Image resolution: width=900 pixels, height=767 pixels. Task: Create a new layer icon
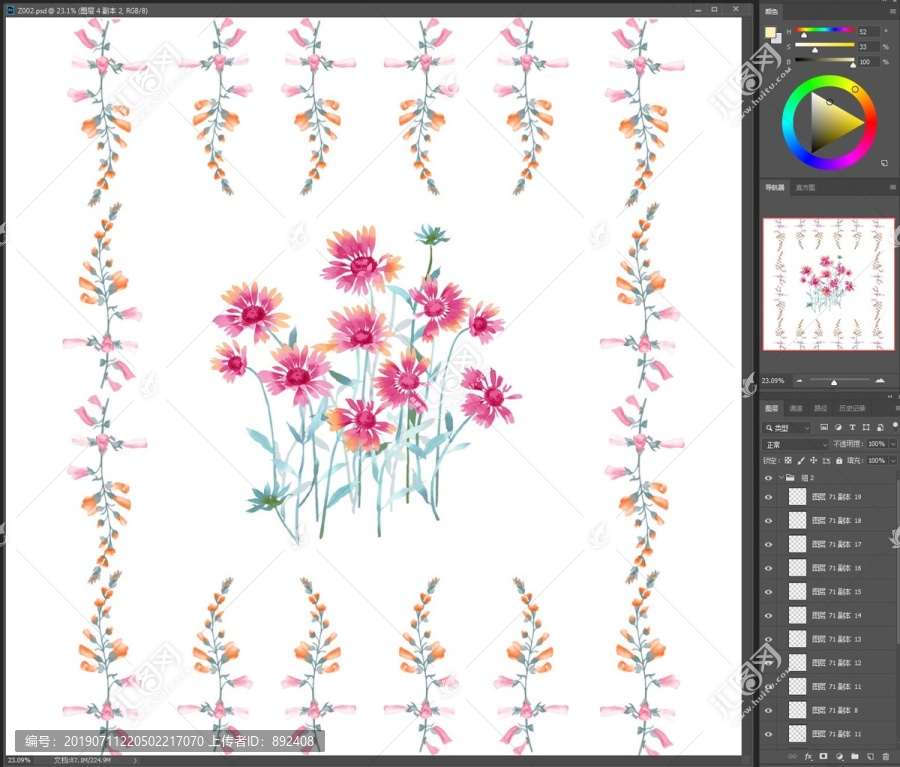click(x=870, y=757)
